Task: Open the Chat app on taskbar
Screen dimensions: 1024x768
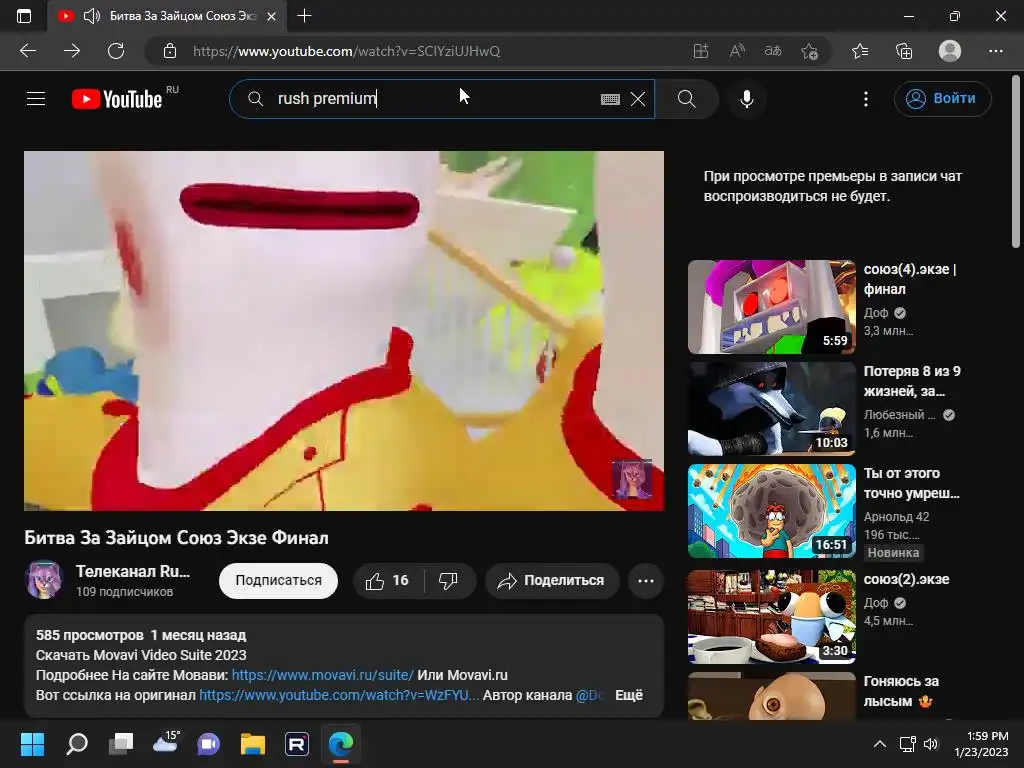Action: pos(208,744)
